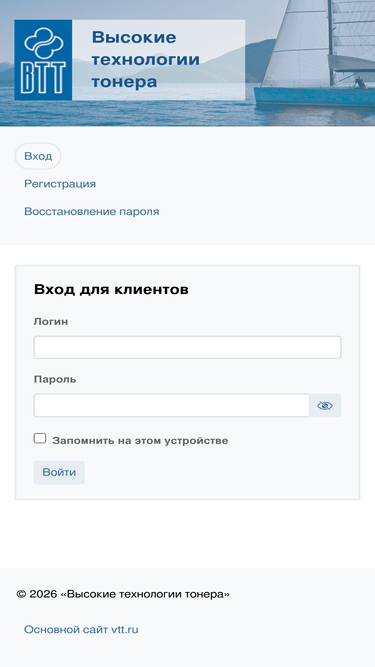Click the 'Вход для клиентов' heading
This screenshot has height=667, width=375.
point(111,290)
